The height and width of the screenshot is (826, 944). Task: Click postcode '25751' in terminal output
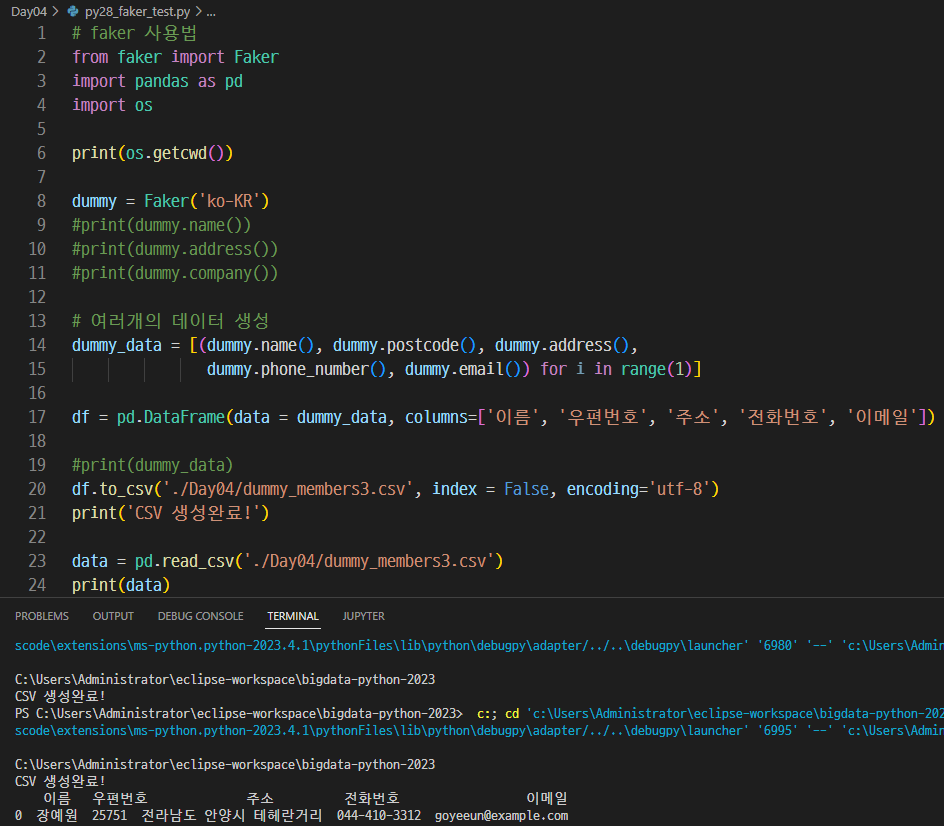point(110,815)
